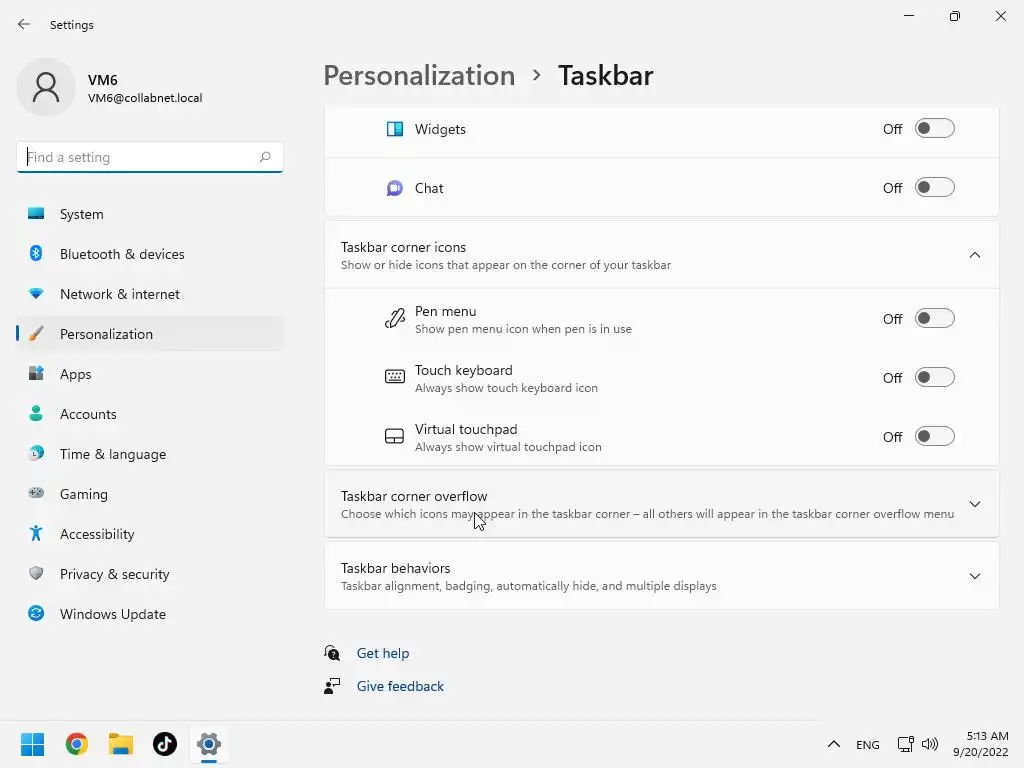This screenshot has width=1024, height=768.
Task: Open the Windows Start menu
Action: (x=33, y=744)
